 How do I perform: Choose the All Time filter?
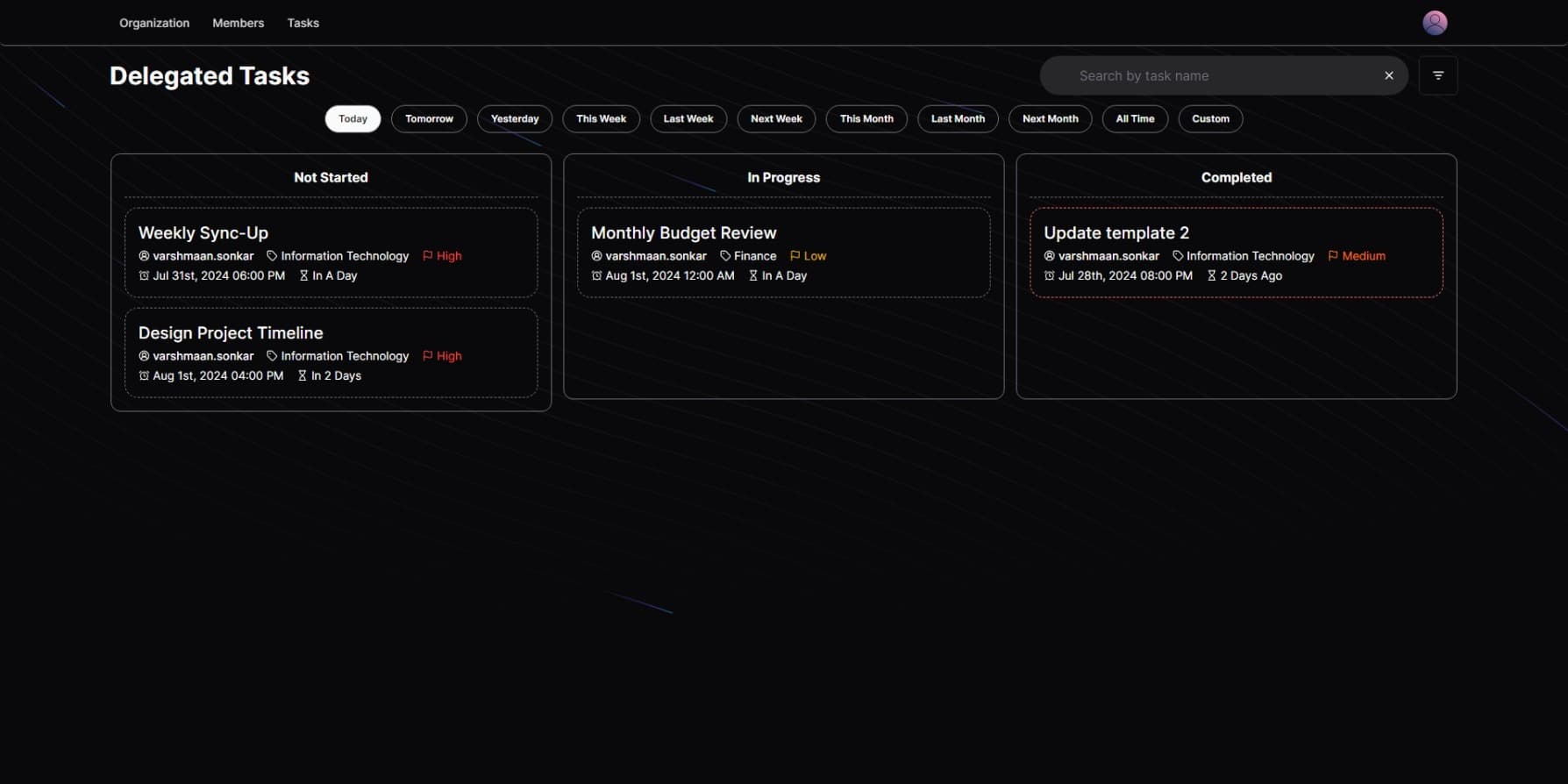1134,118
